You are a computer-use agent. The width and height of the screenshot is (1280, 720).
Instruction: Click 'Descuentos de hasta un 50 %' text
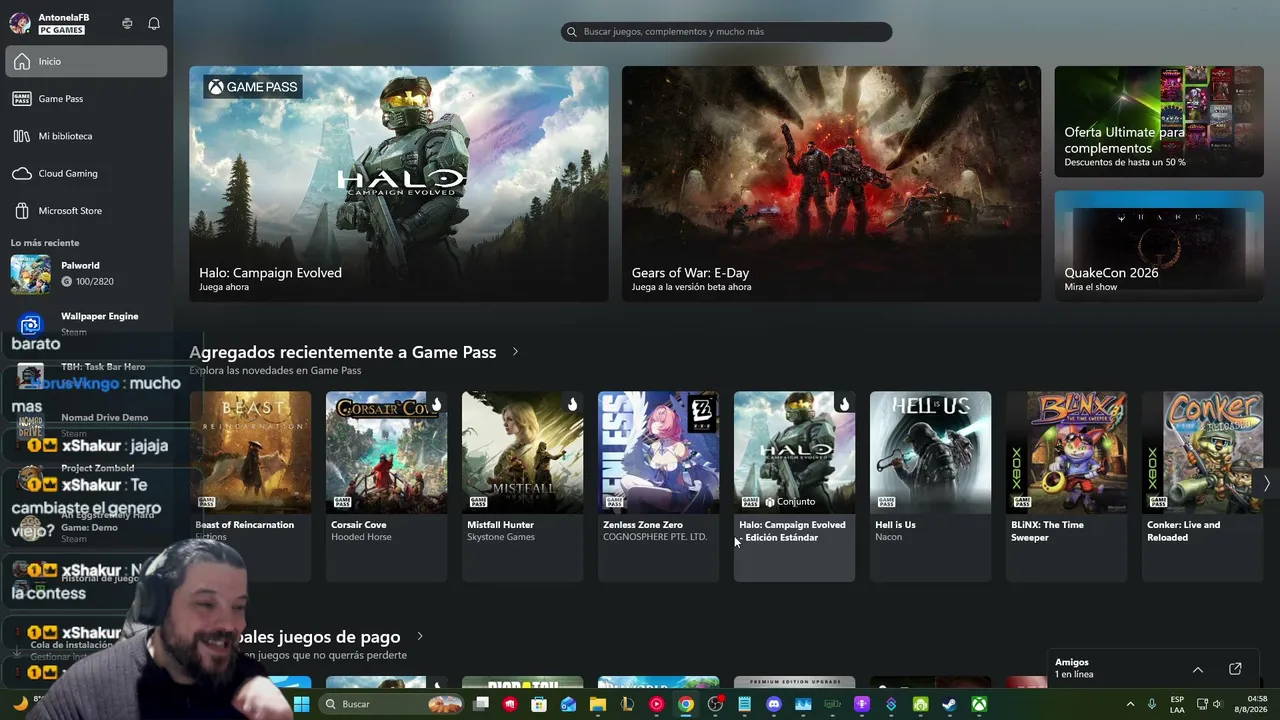[1125, 162]
